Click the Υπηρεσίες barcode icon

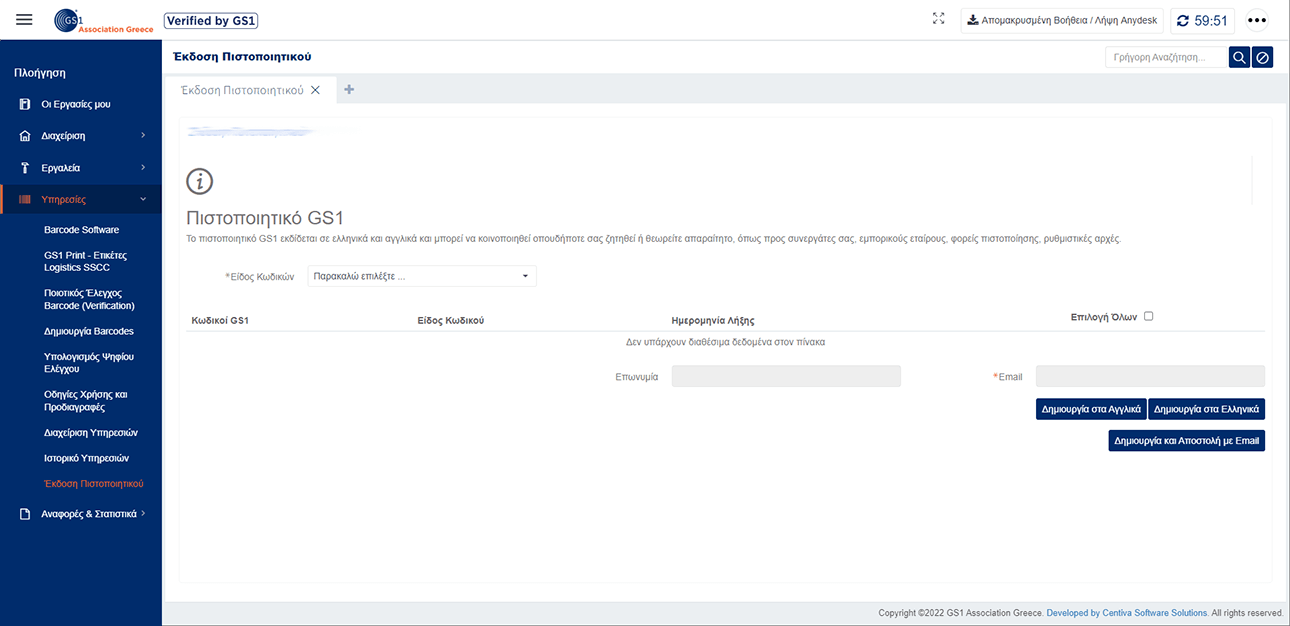pos(25,199)
